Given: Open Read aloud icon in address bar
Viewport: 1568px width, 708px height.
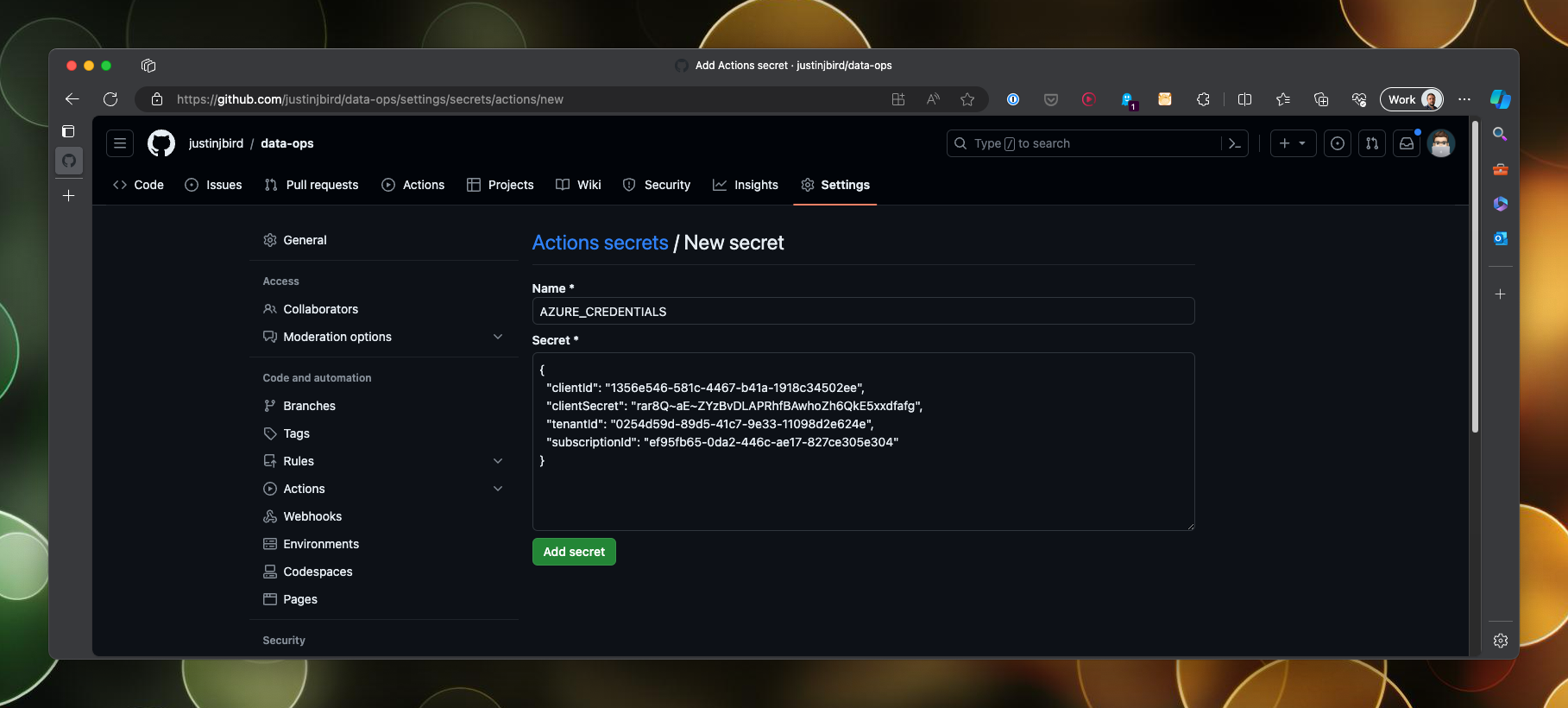Looking at the screenshot, I should pos(933,99).
